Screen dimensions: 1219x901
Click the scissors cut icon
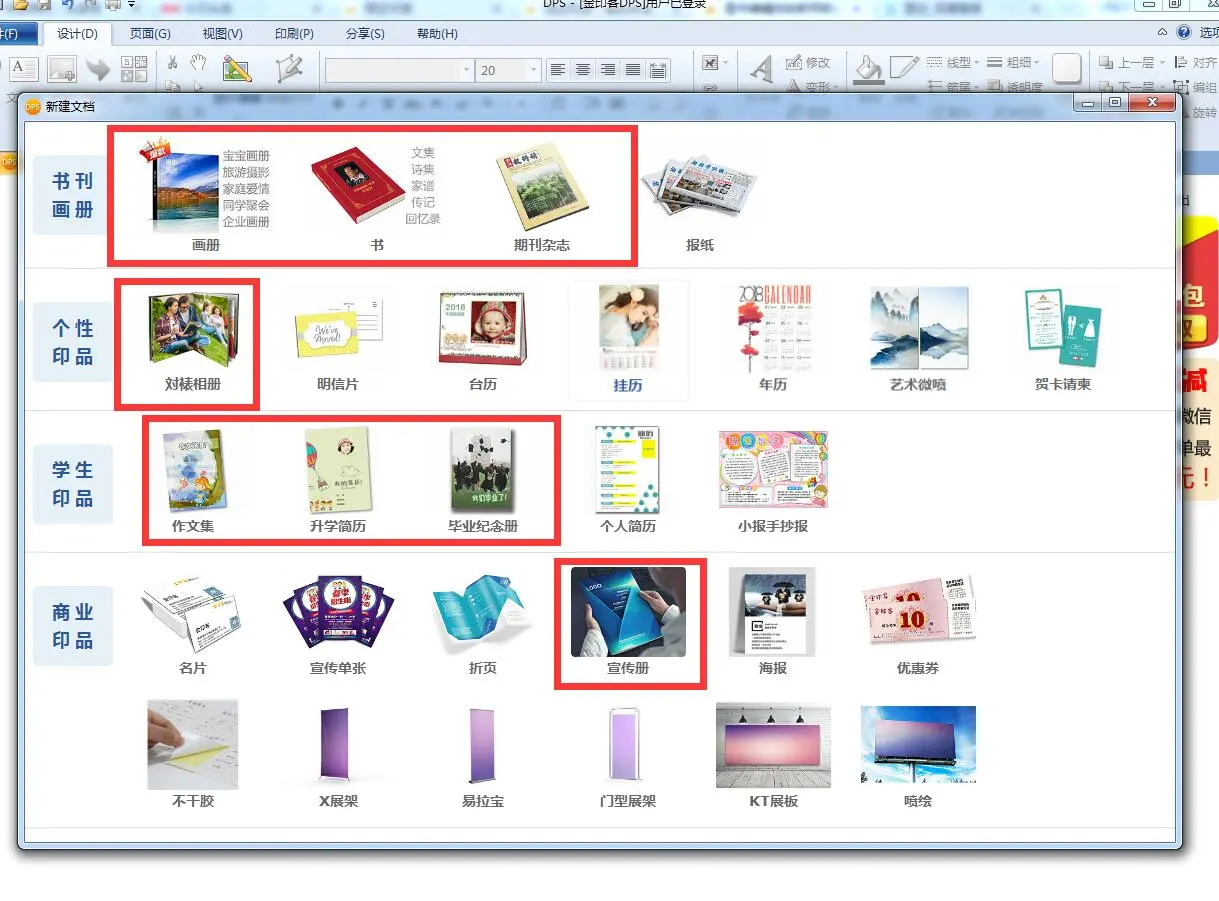172,62
